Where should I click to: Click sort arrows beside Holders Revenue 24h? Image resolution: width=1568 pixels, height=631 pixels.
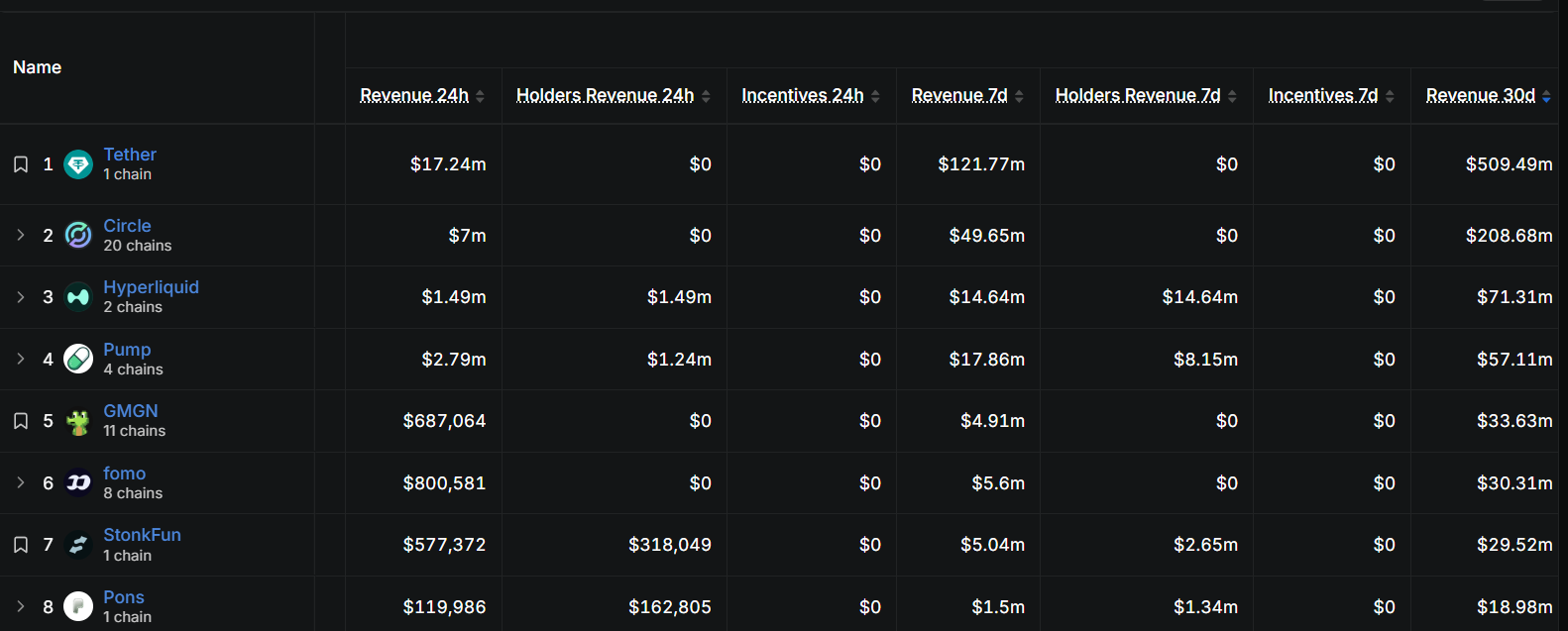tap(706, 96)
